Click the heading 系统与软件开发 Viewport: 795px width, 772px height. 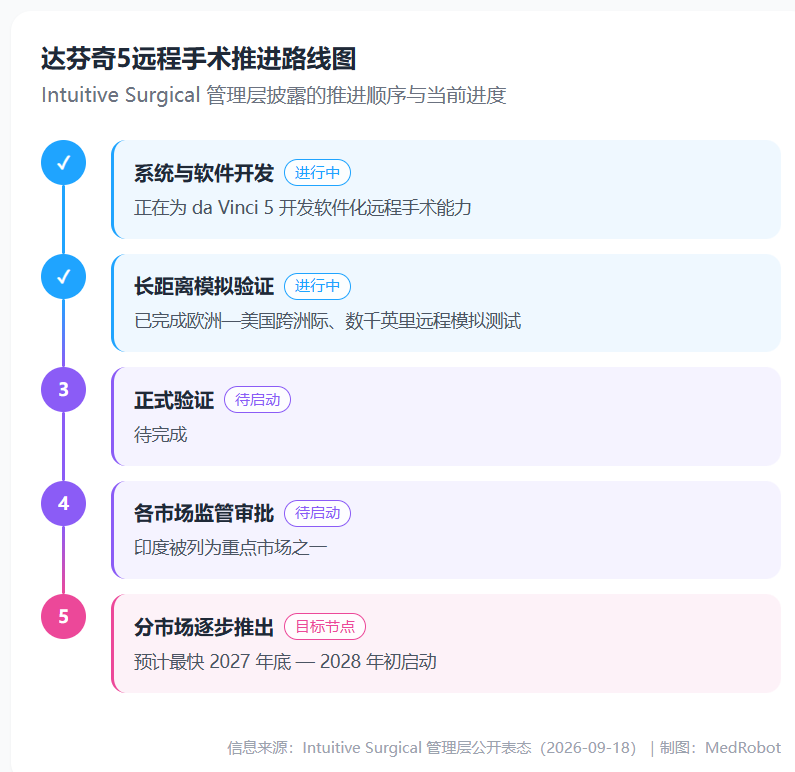pyautogui.click(x=204, y=173)
